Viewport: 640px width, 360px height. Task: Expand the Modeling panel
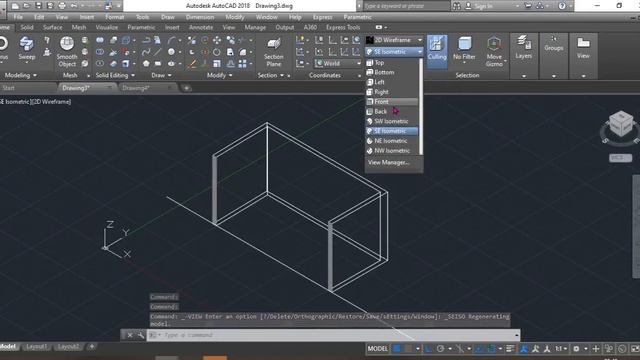click(20, 75)
